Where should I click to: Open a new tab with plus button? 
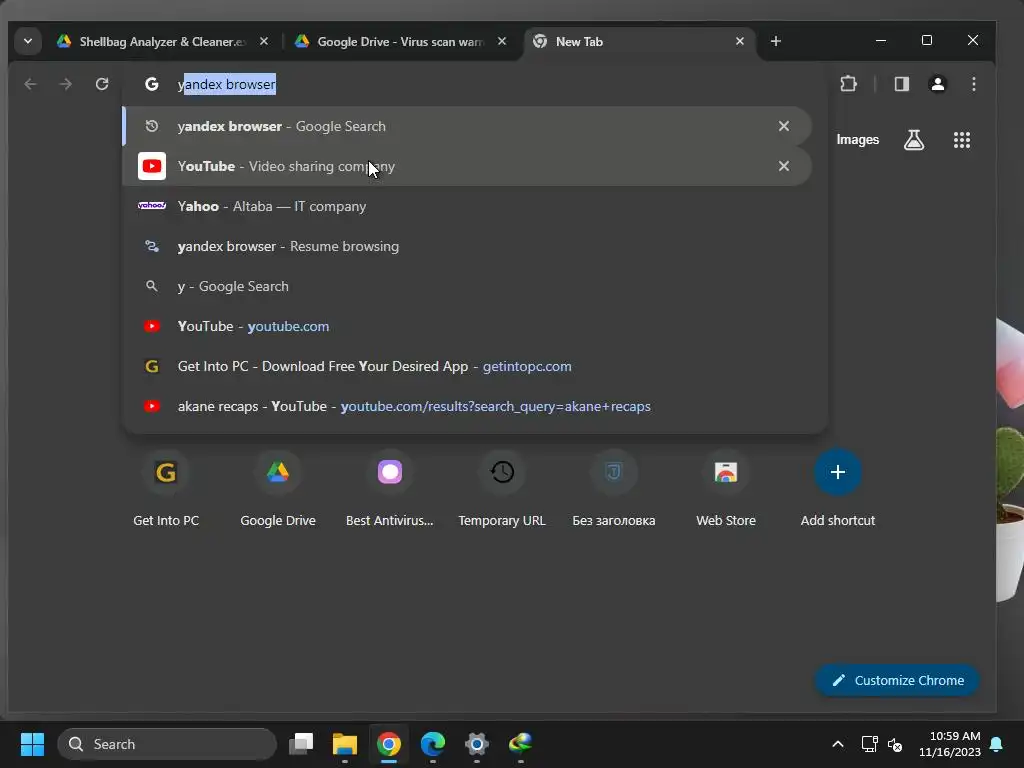[776, 41]
